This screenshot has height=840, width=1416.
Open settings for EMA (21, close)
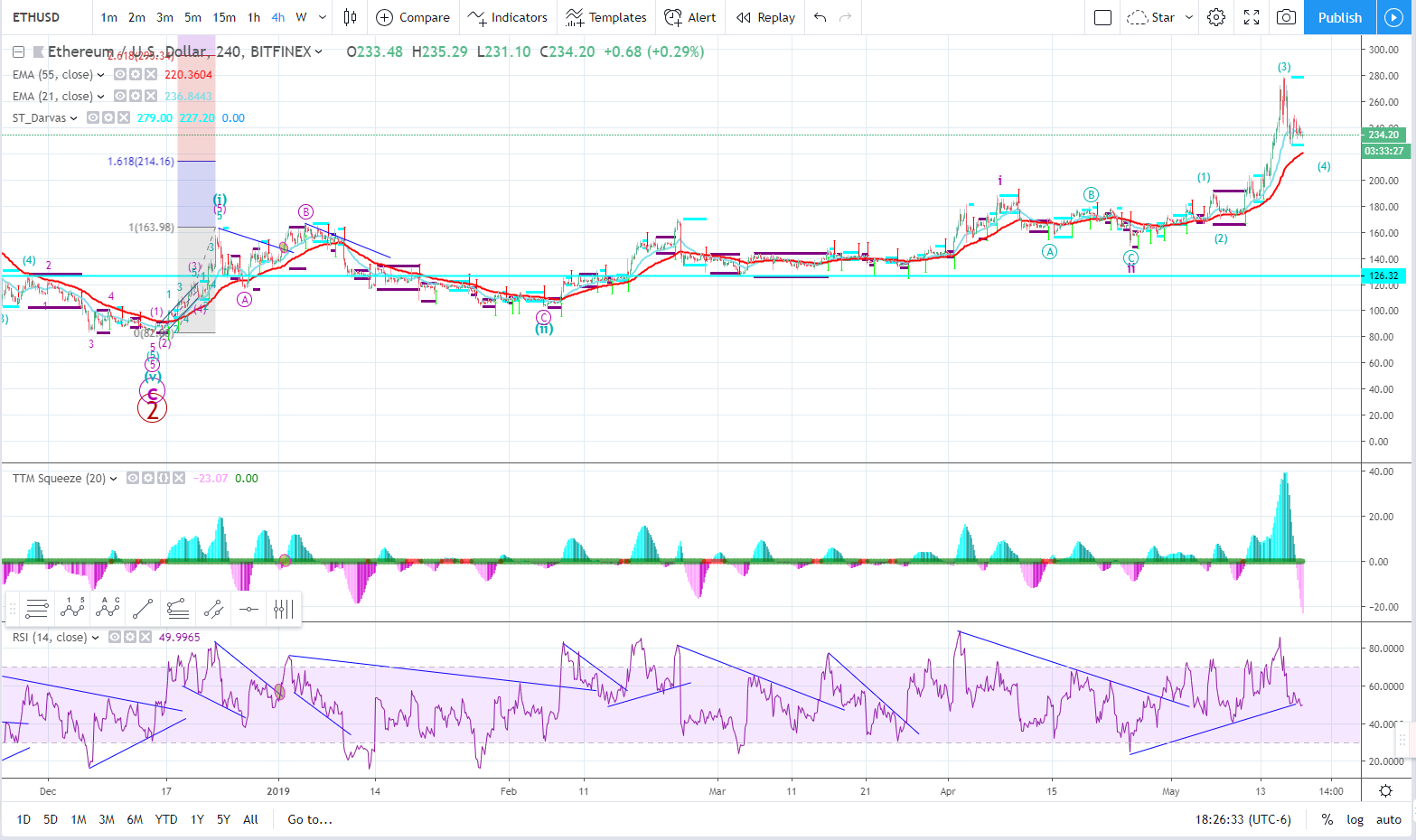136,96
